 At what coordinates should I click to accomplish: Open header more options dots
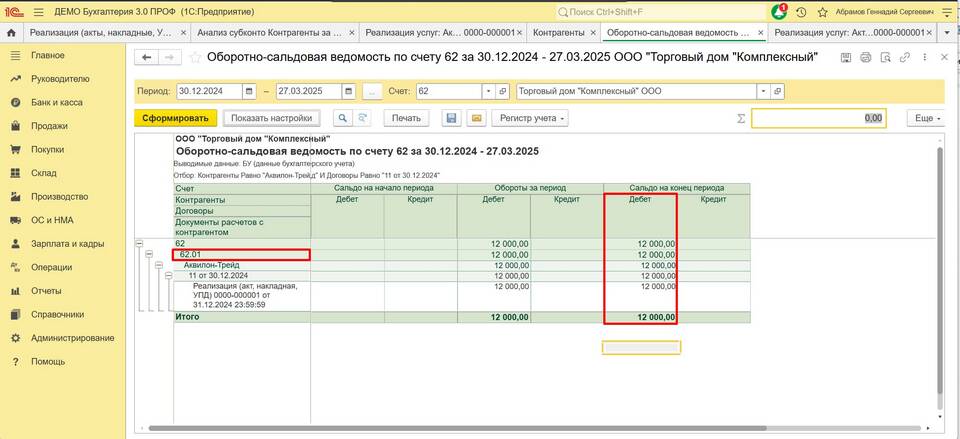click(x=924, y=58)
